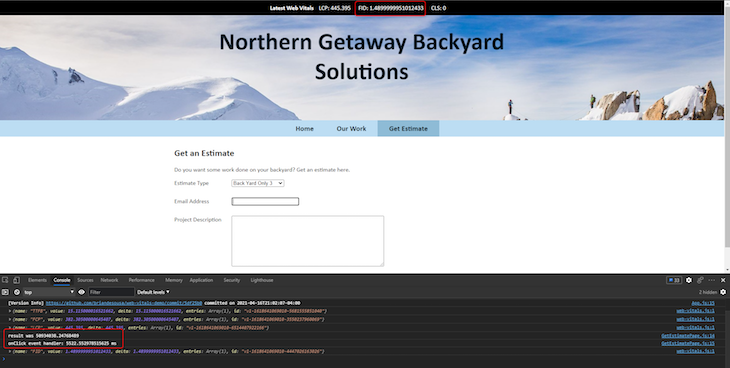Expand the FID console object

(10, 351)
